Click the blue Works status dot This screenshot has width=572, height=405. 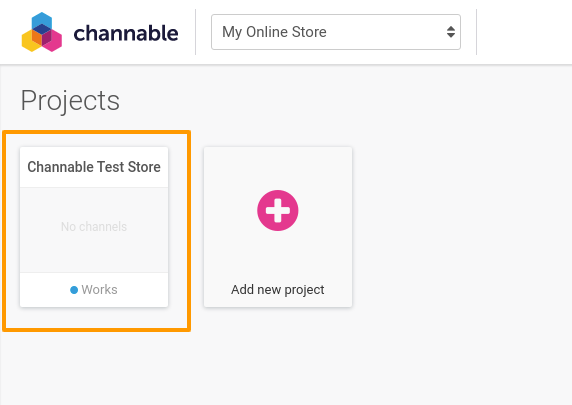[74, 290]
